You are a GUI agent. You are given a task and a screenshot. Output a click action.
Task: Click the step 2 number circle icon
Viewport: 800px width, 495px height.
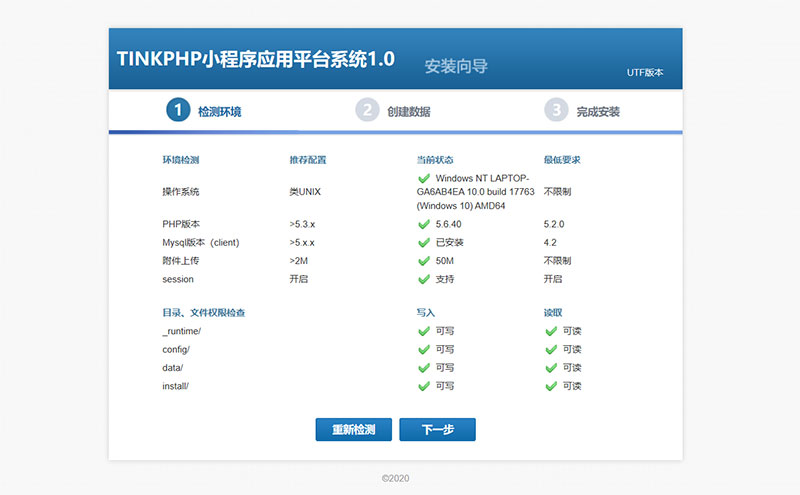367,110
